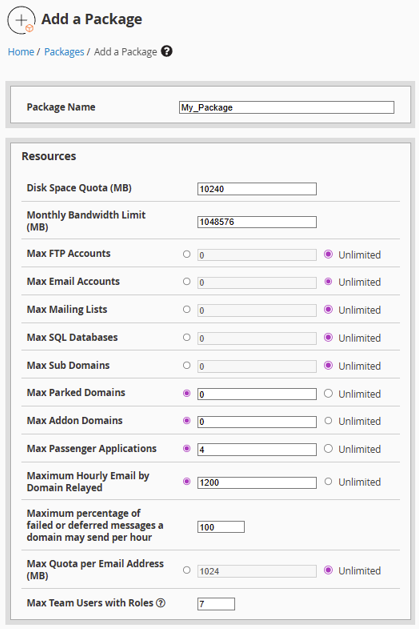The width and height of the screenshot is (419, 629).
Task: Select Unlimited for Max Passenger Applications
Action: 328,448
